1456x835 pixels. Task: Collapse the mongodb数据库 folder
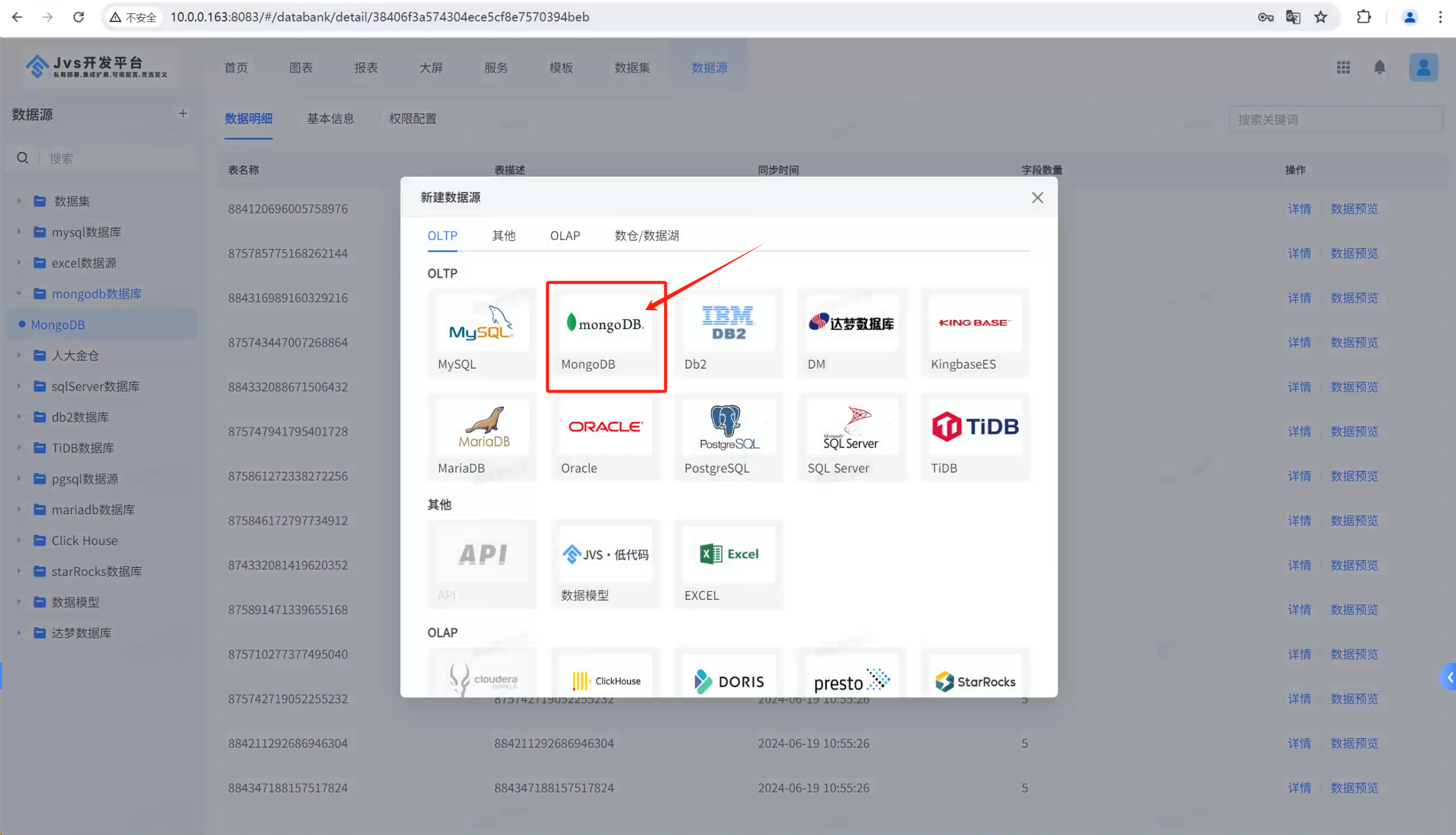(x=18, y=294)
